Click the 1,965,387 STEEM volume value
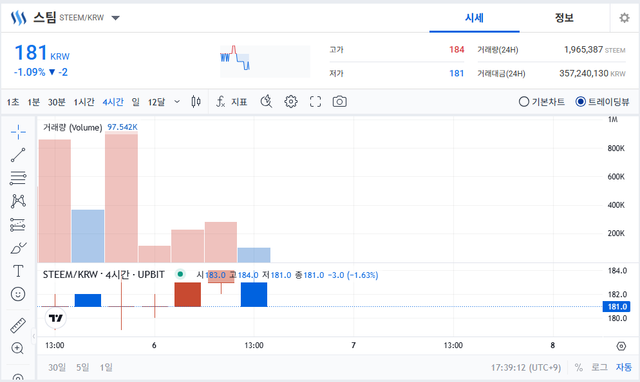The height and width of the screenshot is (382, 640). coord(595,50)
